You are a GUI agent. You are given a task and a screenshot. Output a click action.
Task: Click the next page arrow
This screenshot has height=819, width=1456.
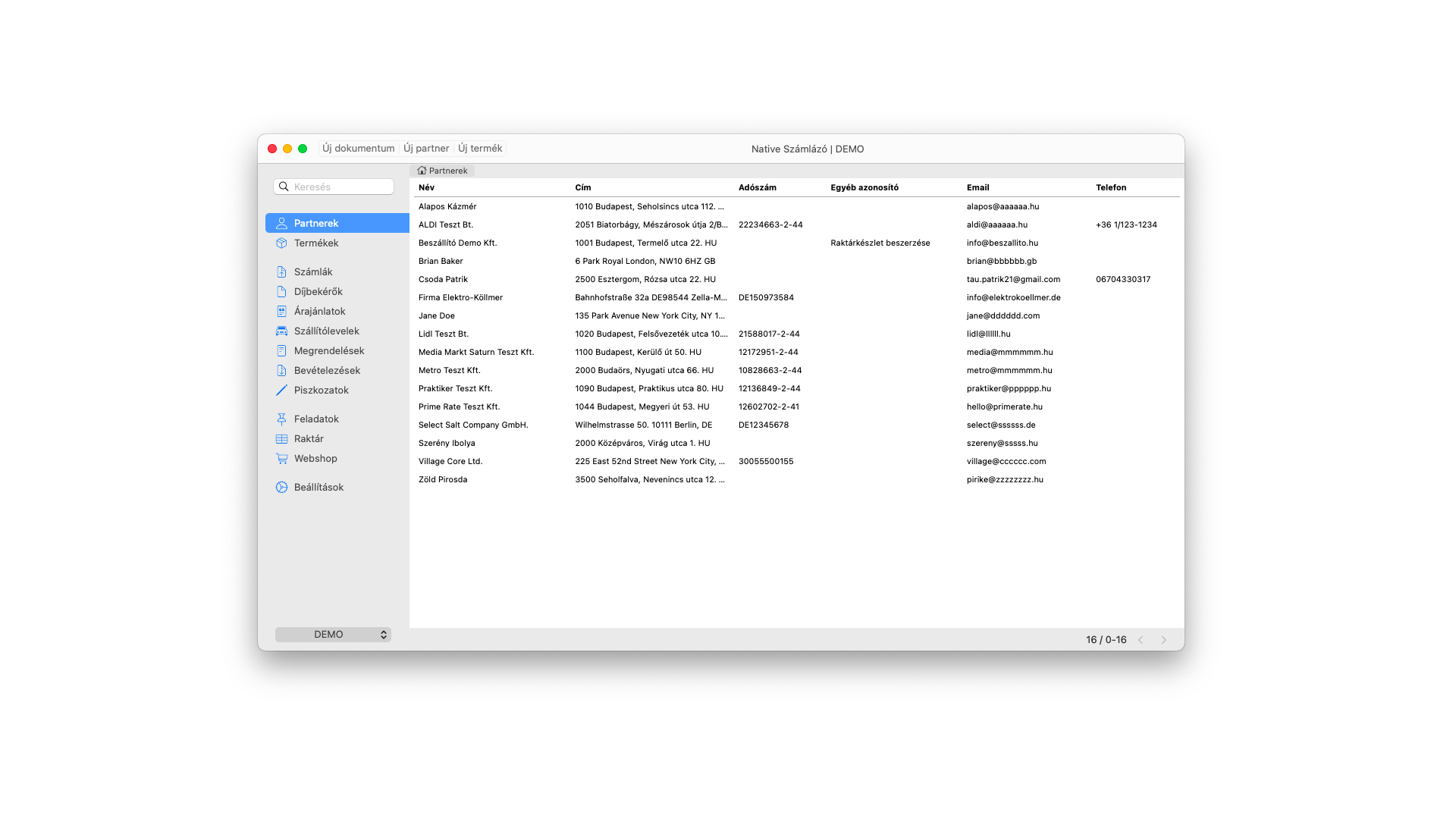point(1164,639)
